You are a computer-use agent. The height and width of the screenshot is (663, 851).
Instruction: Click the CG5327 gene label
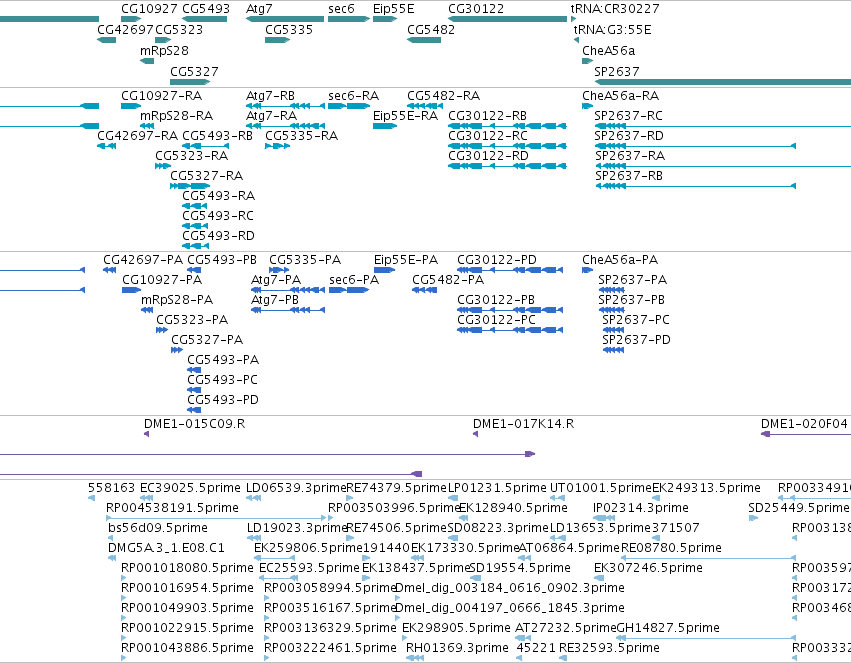click(x=194, y=71)
